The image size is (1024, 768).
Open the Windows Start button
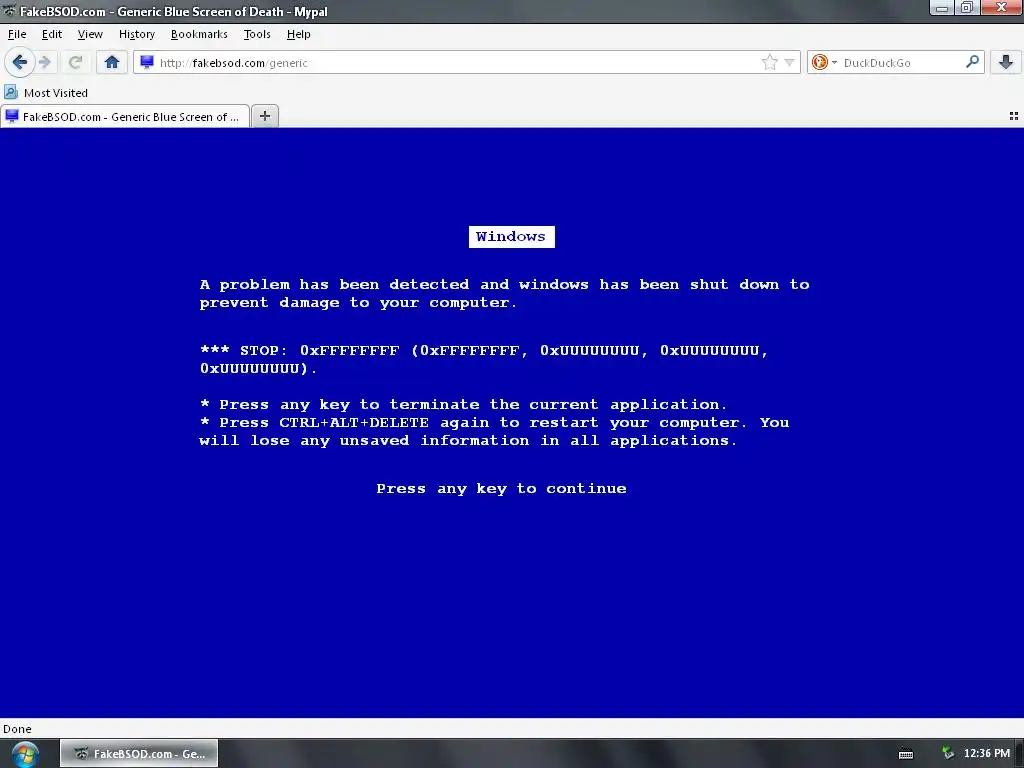coord(25,754)
